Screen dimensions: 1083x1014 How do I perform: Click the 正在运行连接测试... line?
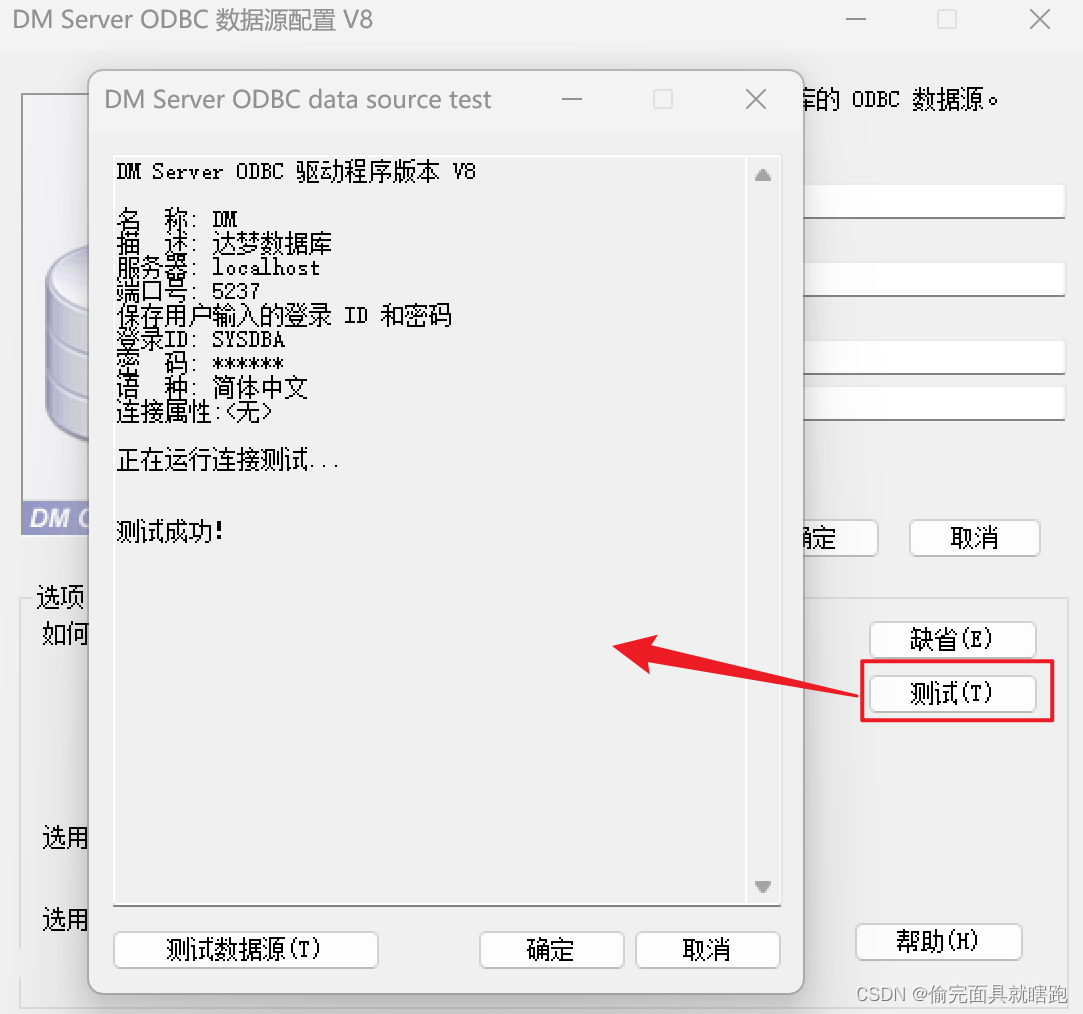(x=228, y=459)
